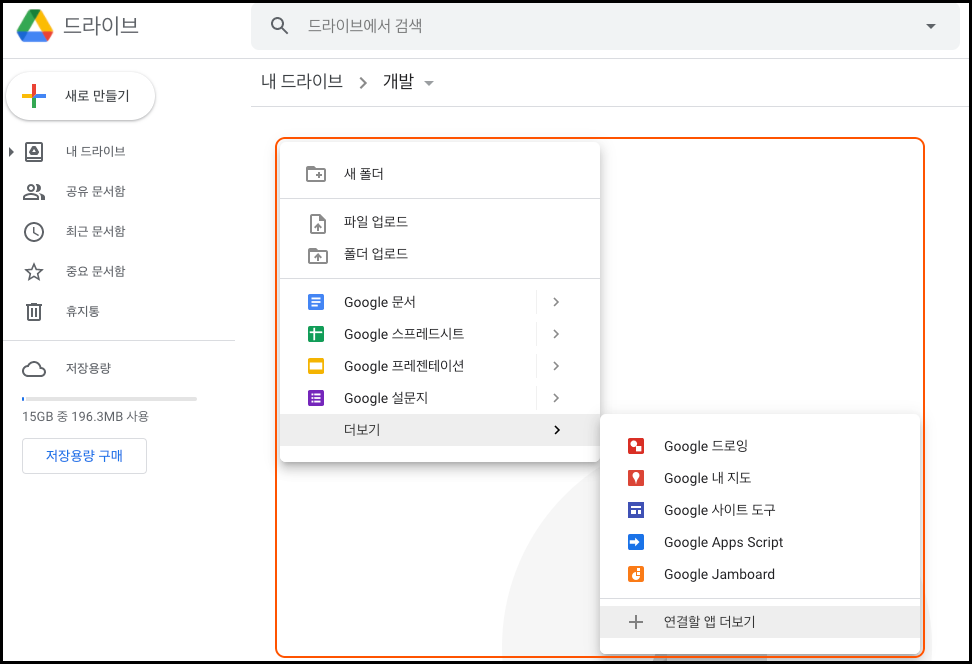The image size is (972, 664).
Task: Click the colorful plus icon in 새로 만들기
Action: [x=34, y=95]
